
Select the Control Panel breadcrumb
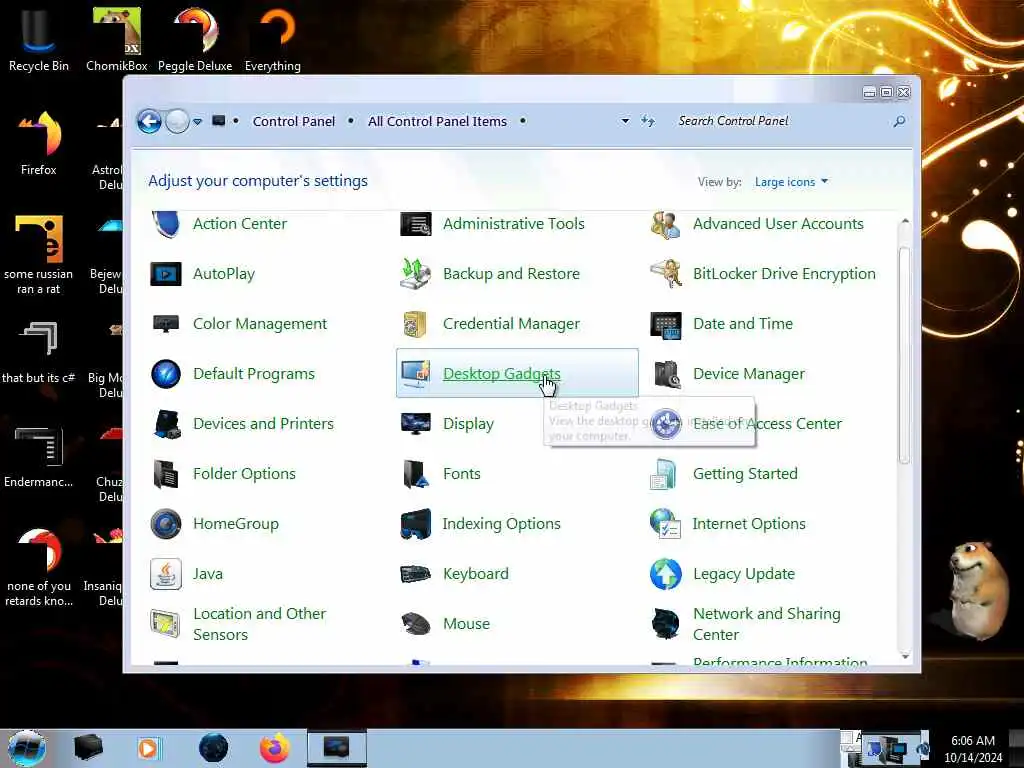[x=294, y=121]
